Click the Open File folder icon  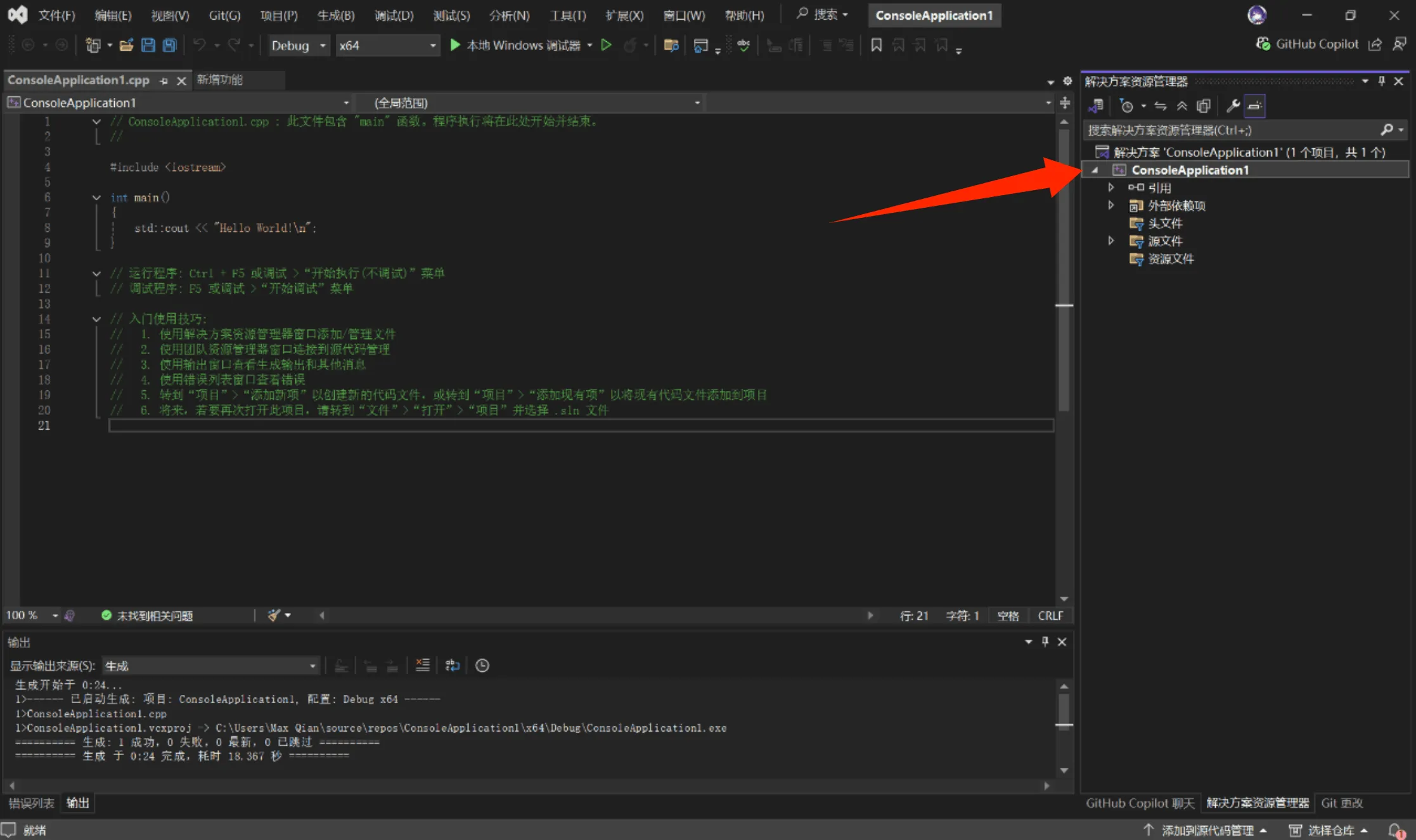pyautogui.click(x=126, y=45)
